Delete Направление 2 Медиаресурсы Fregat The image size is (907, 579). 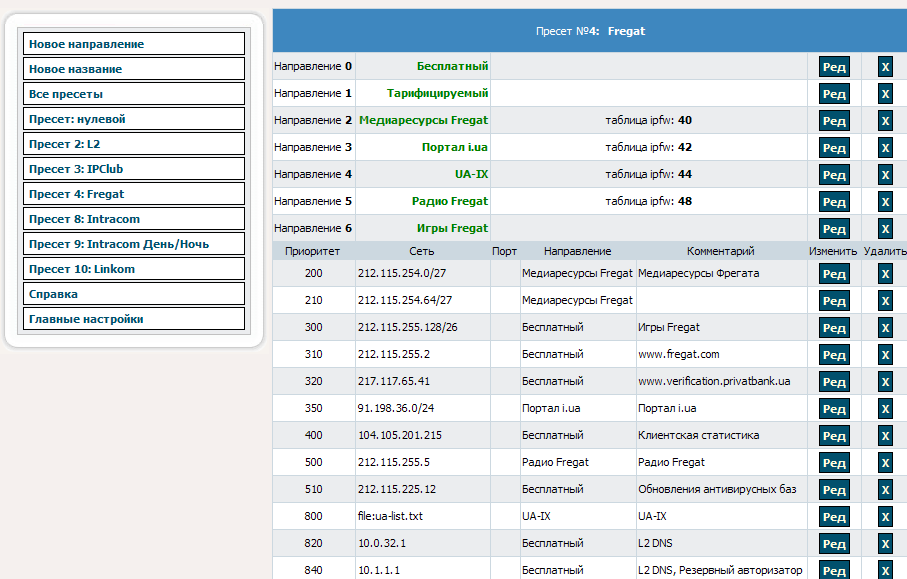click(x=885, y=121)
